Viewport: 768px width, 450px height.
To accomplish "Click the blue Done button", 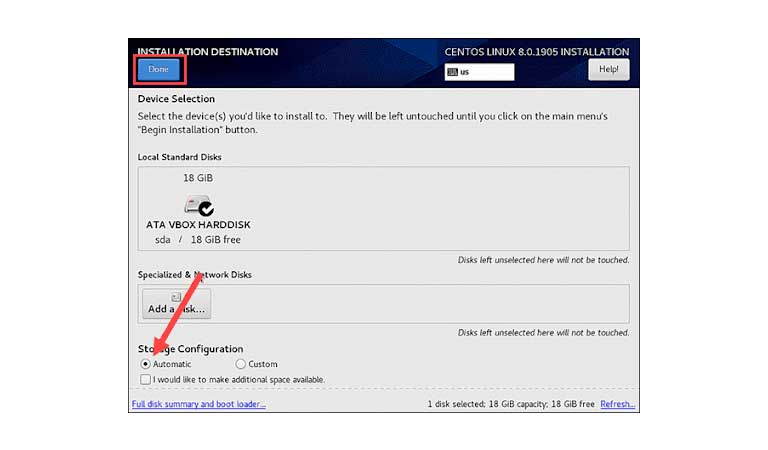I will tap(158, 70).
